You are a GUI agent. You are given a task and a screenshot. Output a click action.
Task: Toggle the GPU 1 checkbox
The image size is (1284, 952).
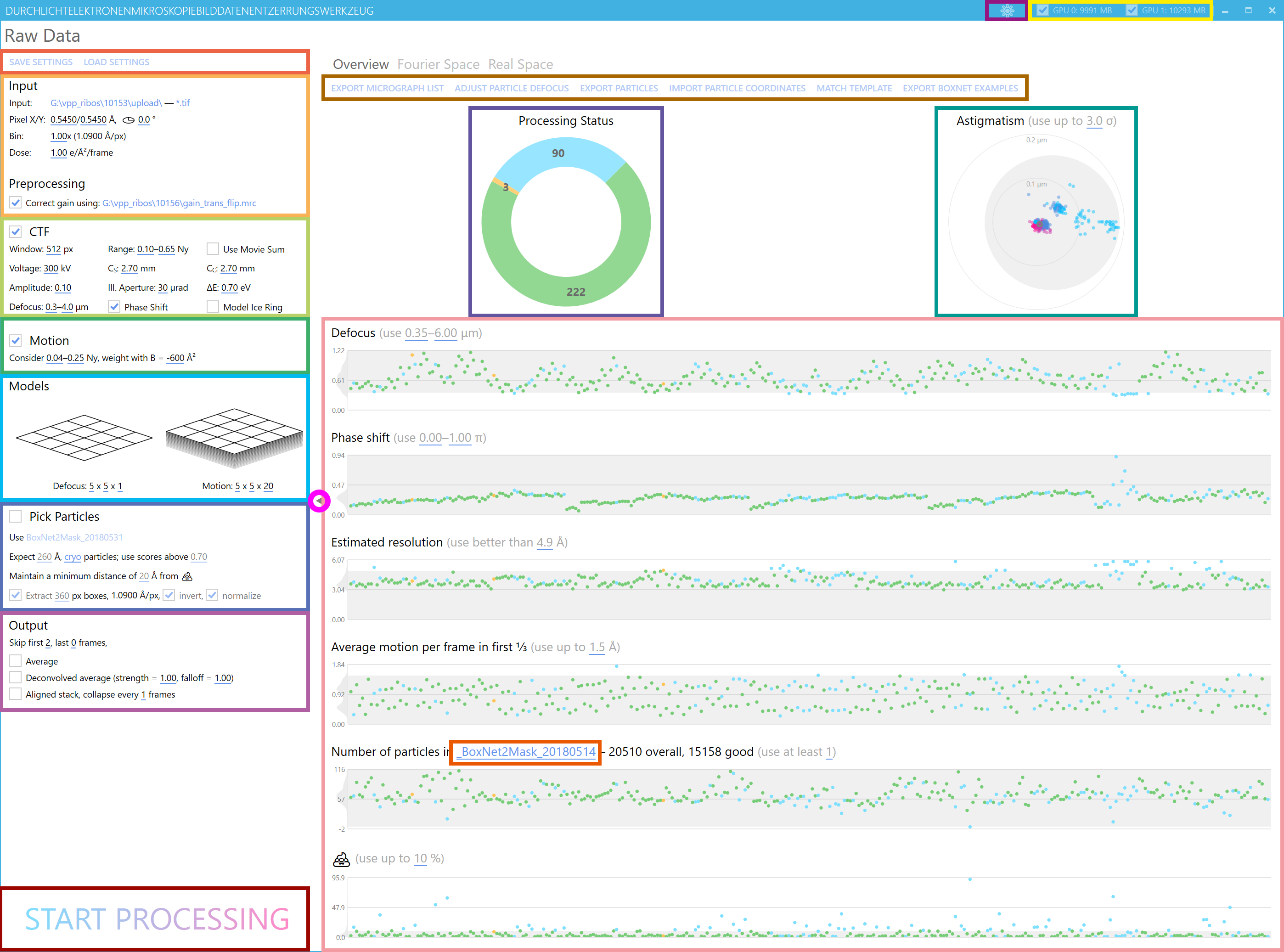click(x=1132, y=11)
